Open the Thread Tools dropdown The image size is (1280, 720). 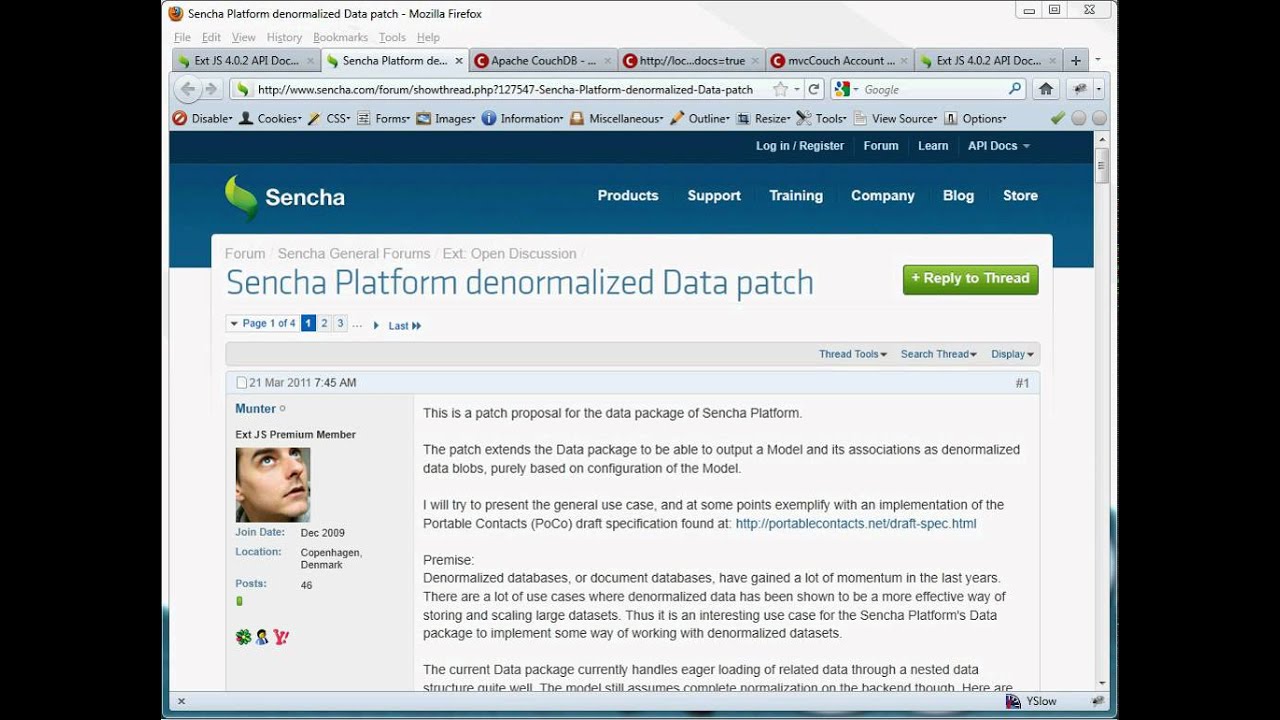(853, 354)
